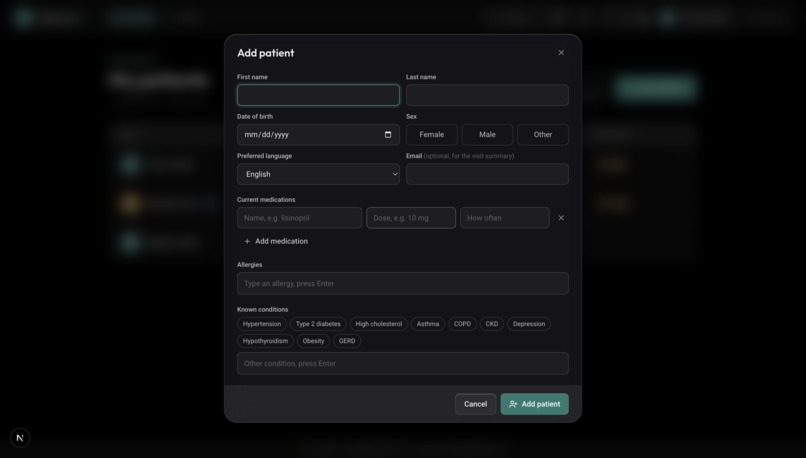Click the Known conditions label
Image resolution: width=806 pixels, height=458 pixels.
[263, 309]
